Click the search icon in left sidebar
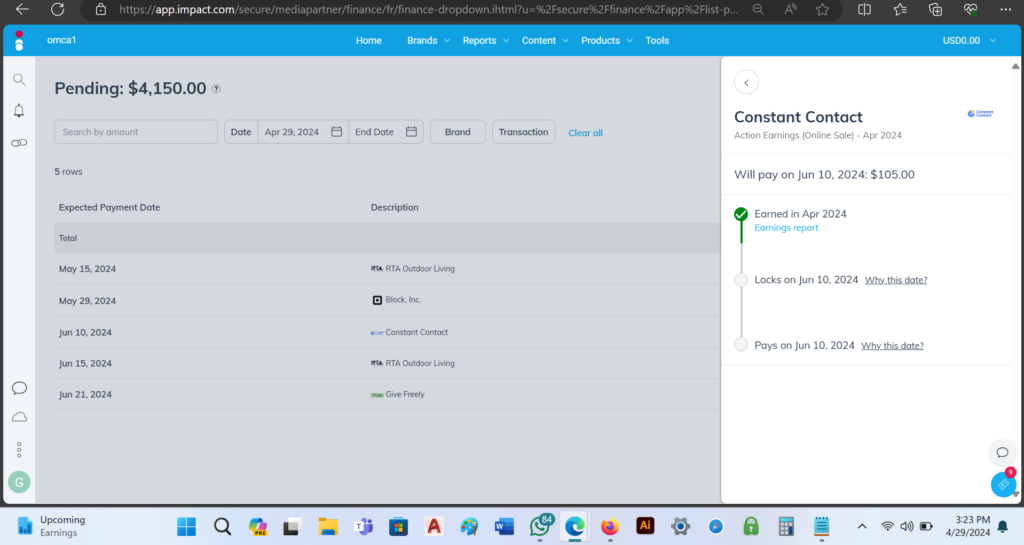1024x545 pixels. [x=19, y=80]
